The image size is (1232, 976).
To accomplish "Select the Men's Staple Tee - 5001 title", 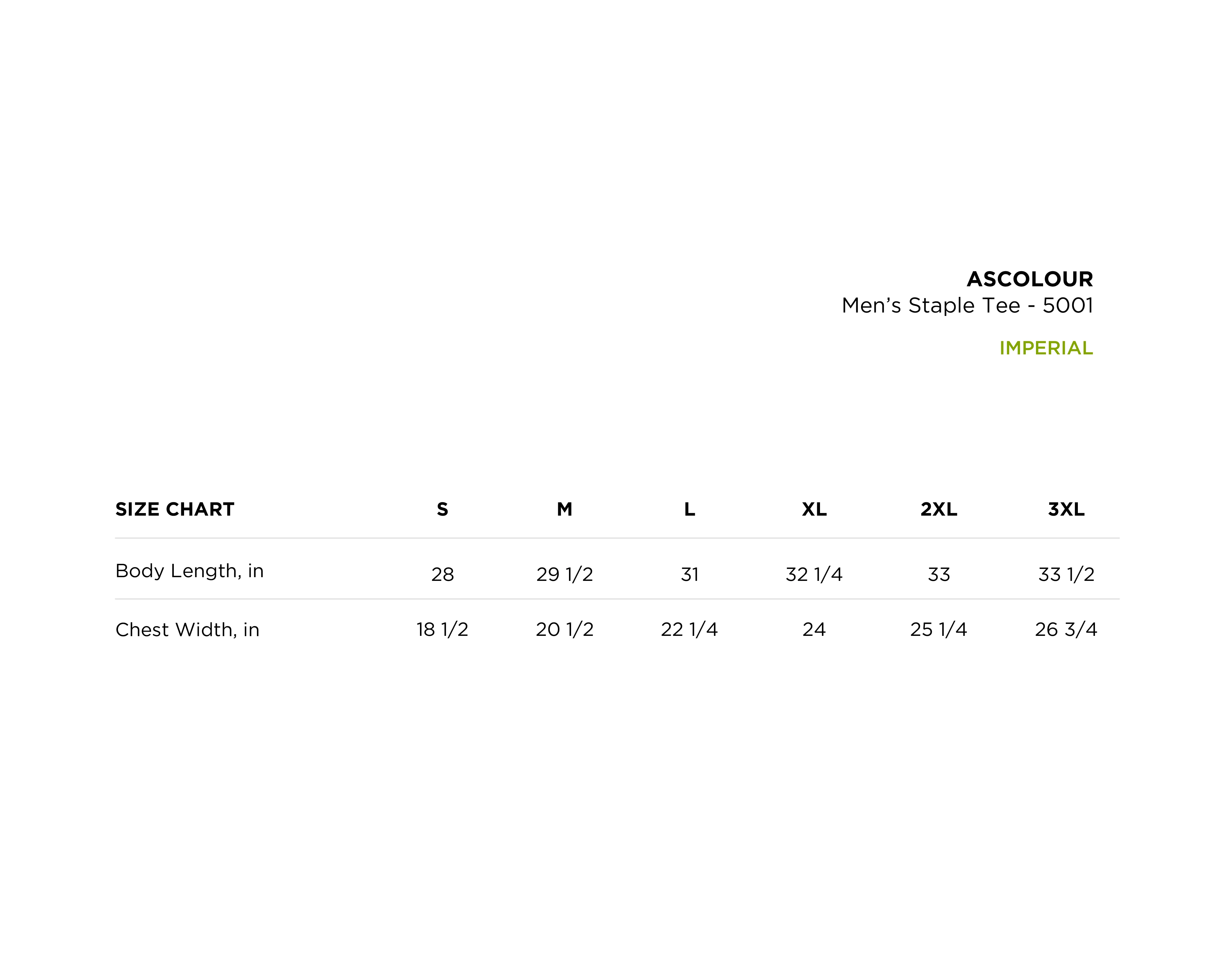I will (967, 306).
